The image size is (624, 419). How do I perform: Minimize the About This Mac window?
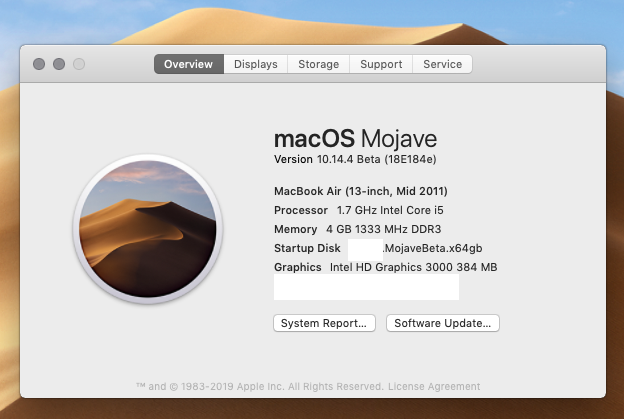(59, 64)
